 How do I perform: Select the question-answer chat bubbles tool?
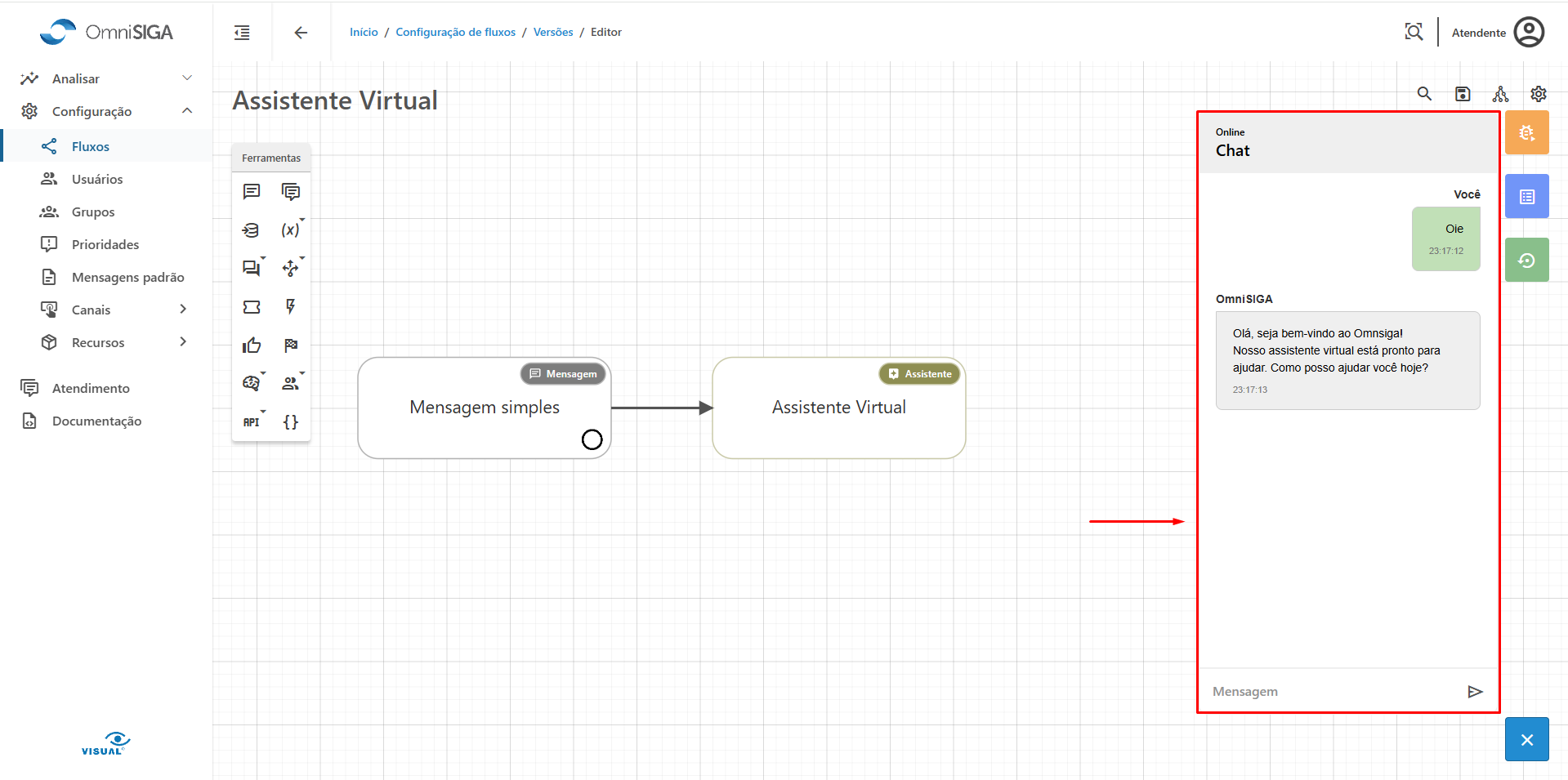click(x=252, y=268)
